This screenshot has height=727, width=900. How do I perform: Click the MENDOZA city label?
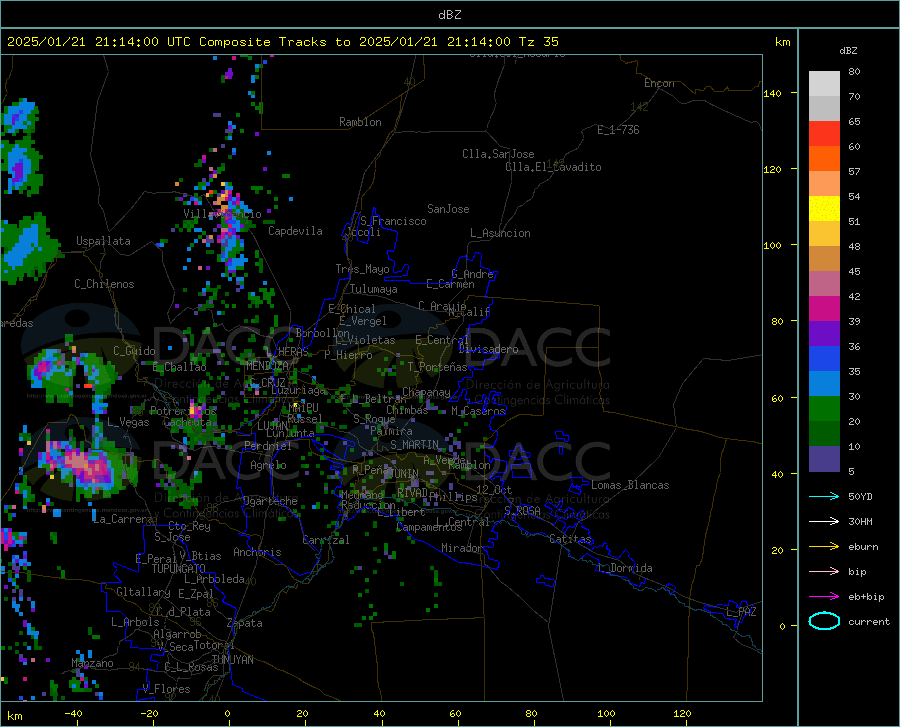coord(267,366)
